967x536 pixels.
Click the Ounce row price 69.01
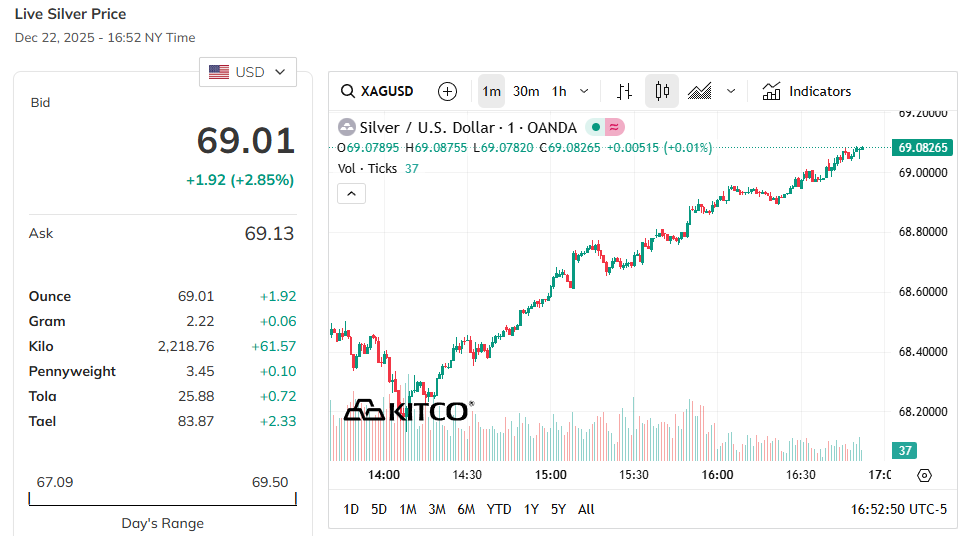coord(196,296)
